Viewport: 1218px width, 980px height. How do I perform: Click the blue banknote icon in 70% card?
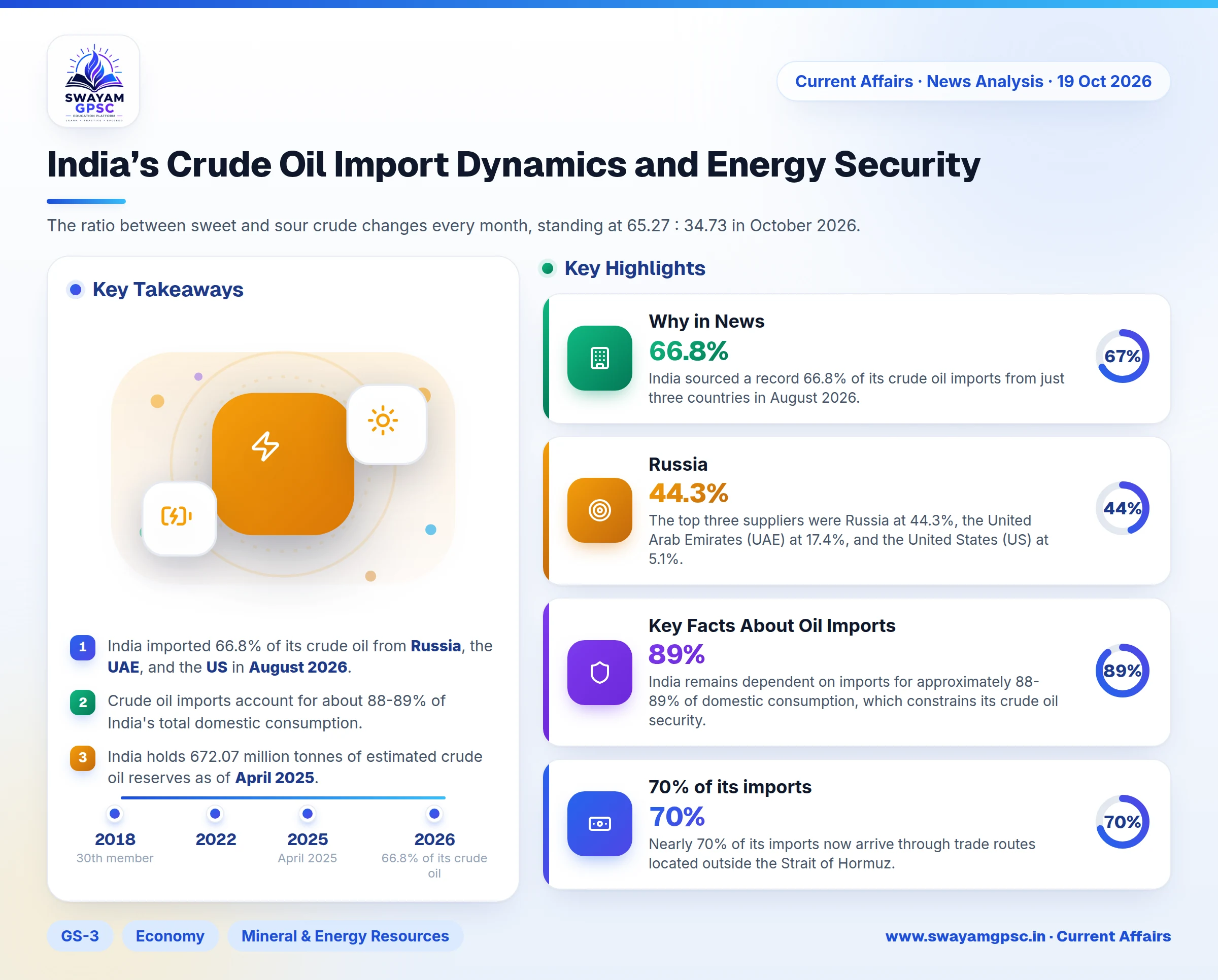(x=599, y=824)
